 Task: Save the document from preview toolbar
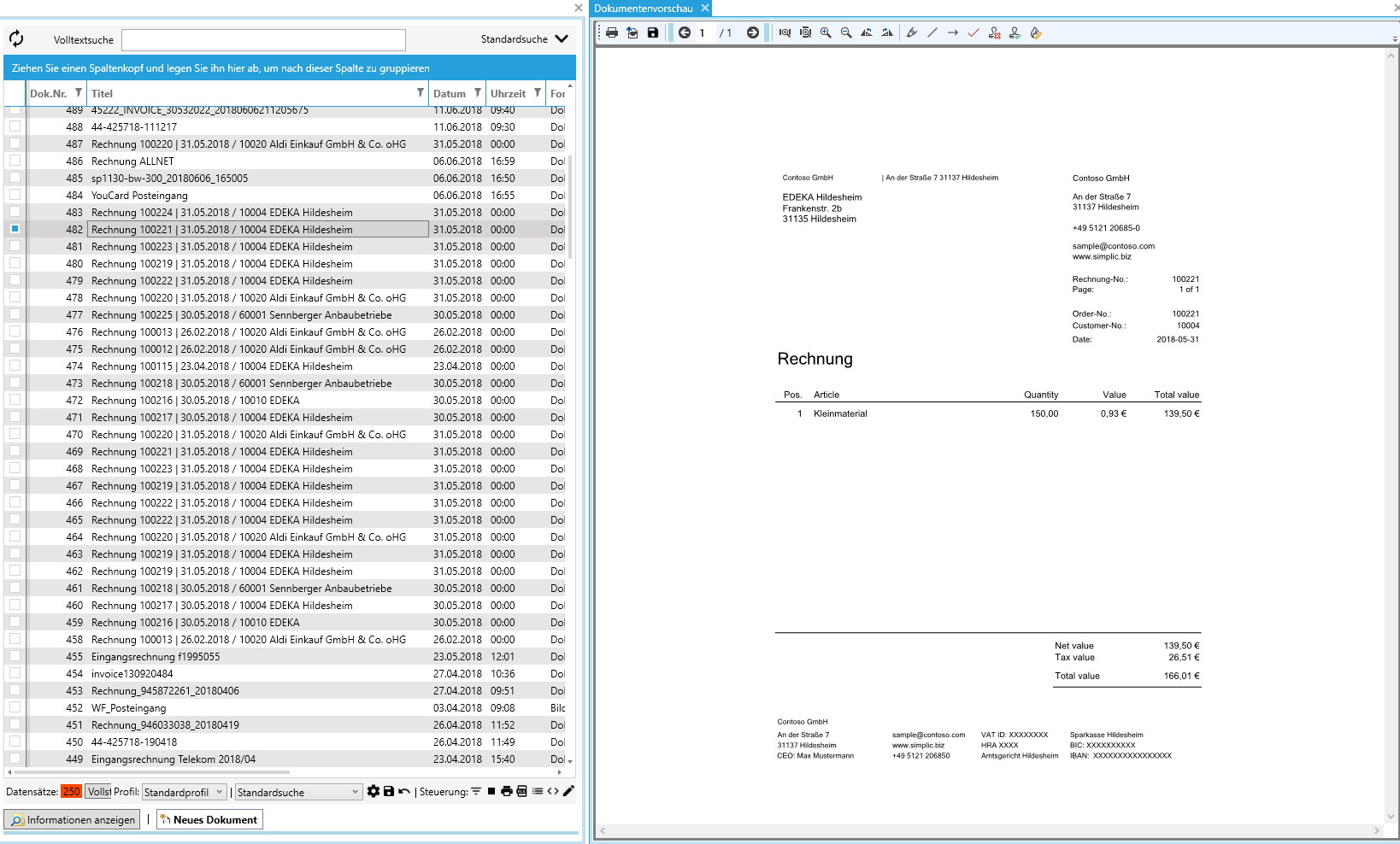coord(653,32)
